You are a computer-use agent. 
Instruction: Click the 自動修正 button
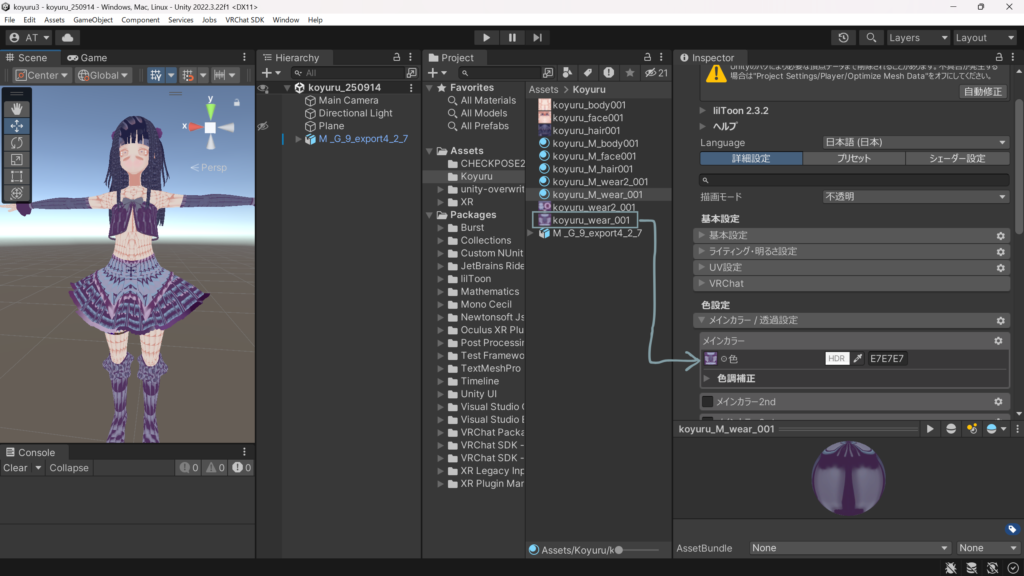click(982, 91)
